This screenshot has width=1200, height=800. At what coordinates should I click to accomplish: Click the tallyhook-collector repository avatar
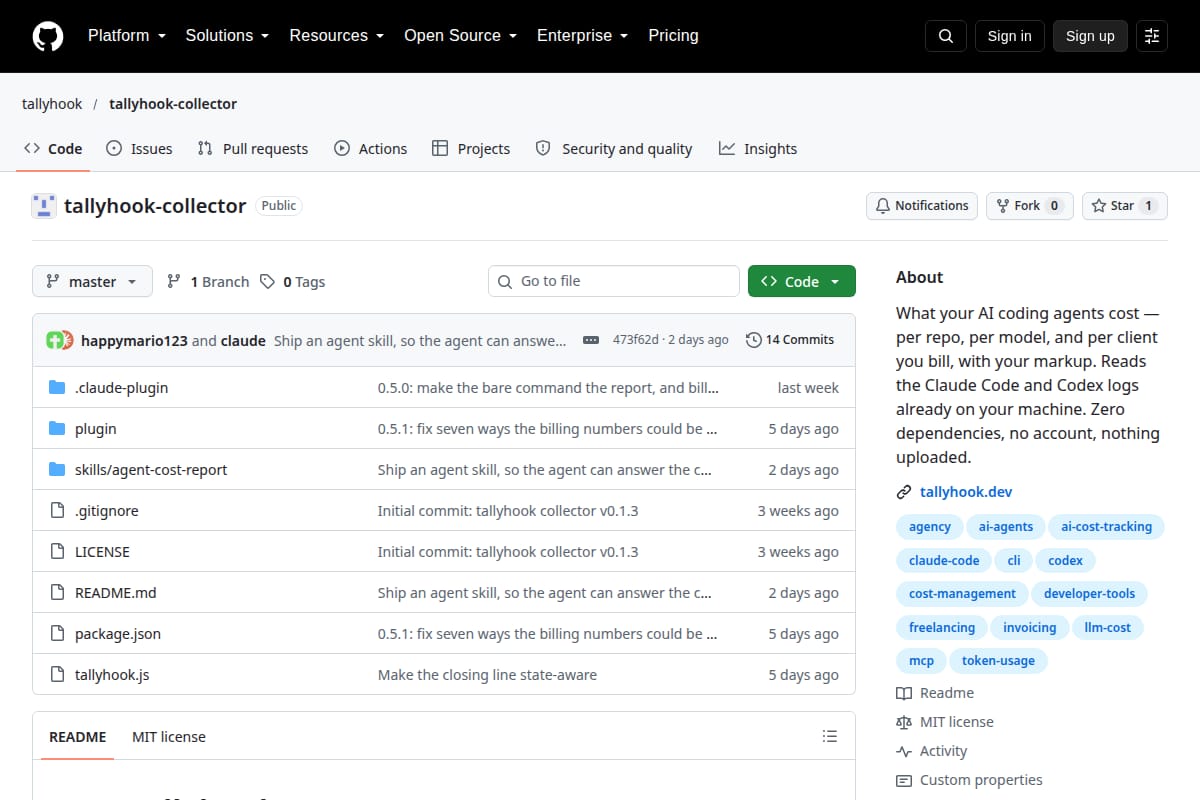[44, 206]
